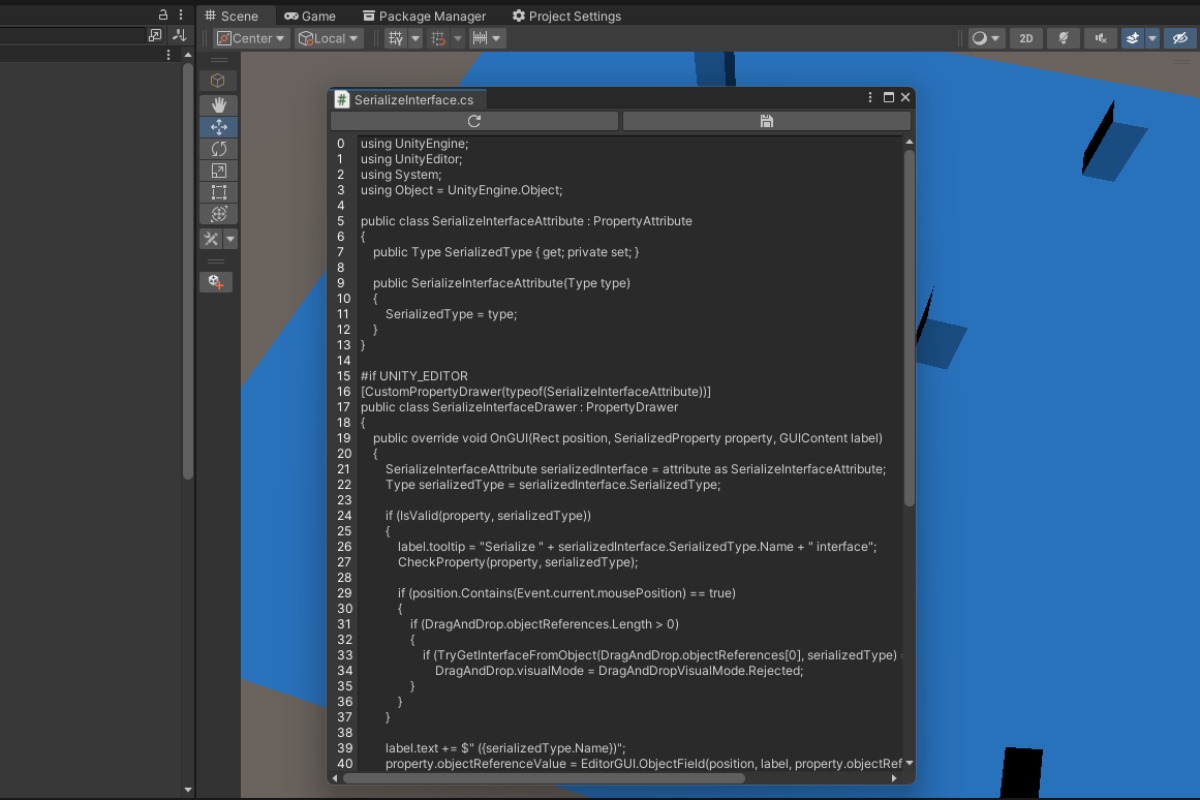1200x800 pixels.
Task: Select the combined Transform tool
Action: point(218,214)
